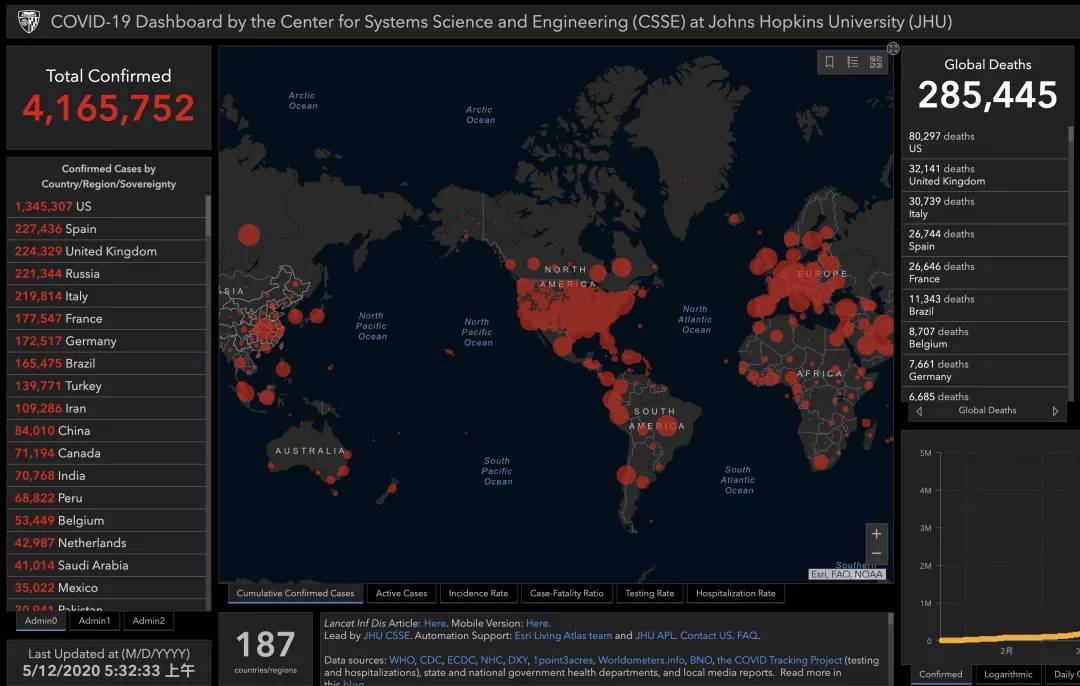Viewport: 1080px width, 686px height.
Task: Switch to the Admin2 level tab
Action: (x=149, y=621)
